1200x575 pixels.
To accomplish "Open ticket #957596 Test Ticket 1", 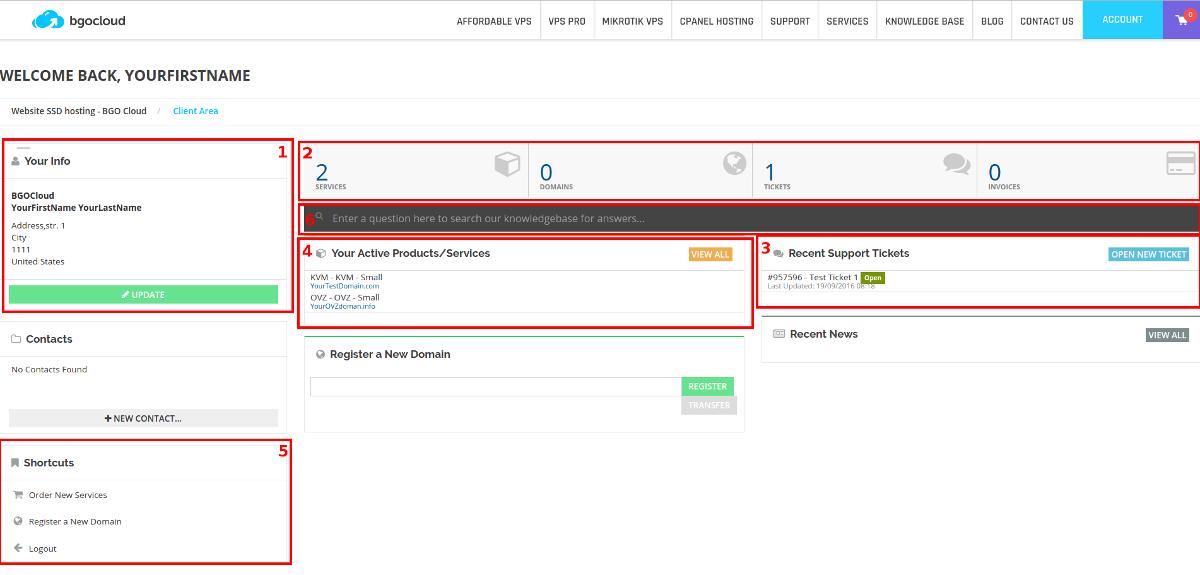I will click(x=813, y=277).
